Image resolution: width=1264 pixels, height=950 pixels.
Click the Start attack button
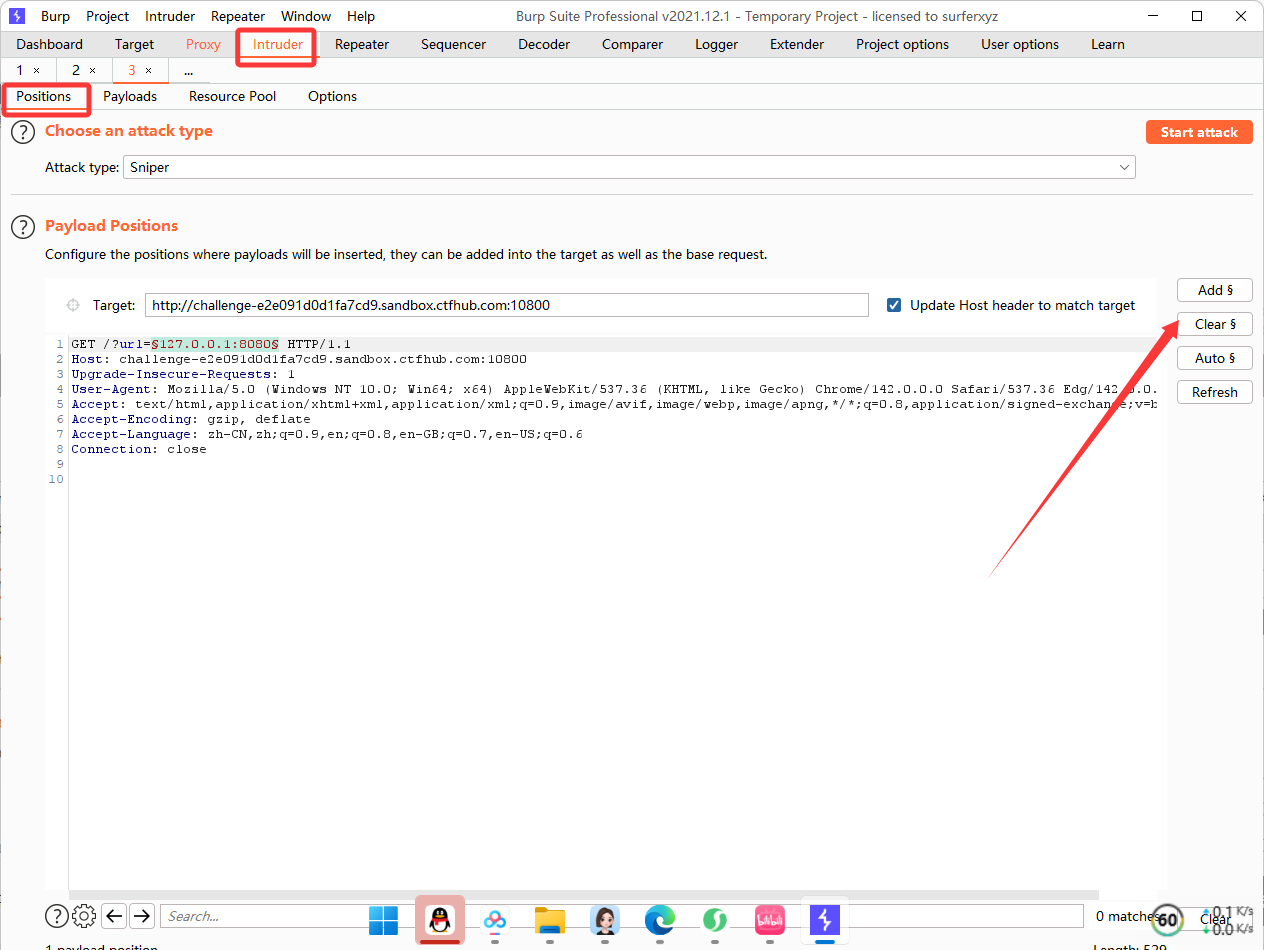[1199, 132]
